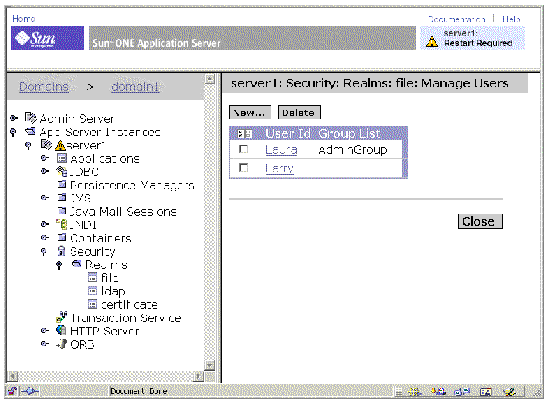Click the tree pane scroll left arrow
Screen dimensions: 549x404
(x=12, y=376)
